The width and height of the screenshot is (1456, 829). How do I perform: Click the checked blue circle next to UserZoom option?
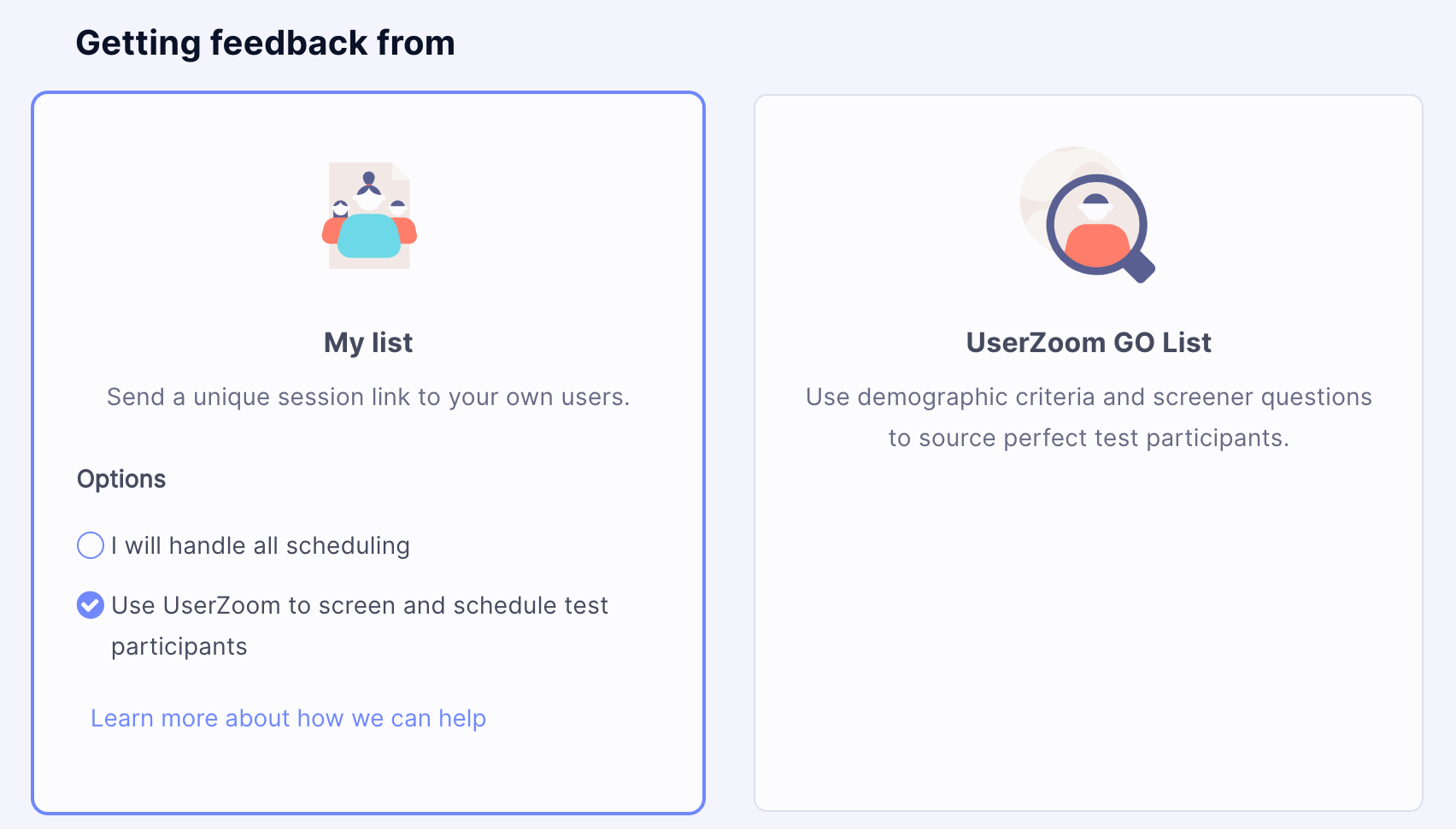[90, 606]
